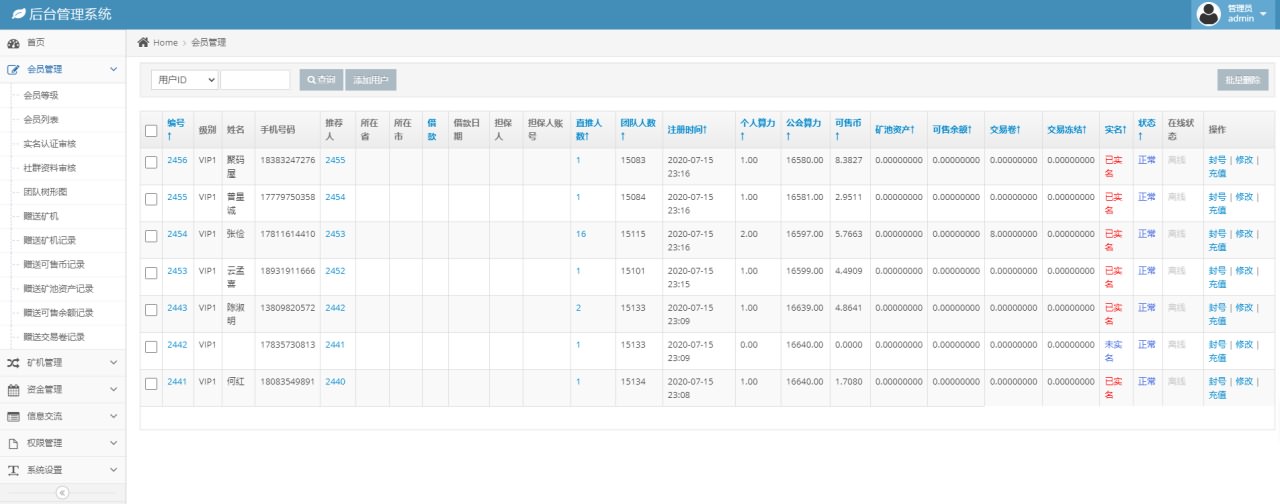Click 正常 status for member 2443

tap(1147, 308)
